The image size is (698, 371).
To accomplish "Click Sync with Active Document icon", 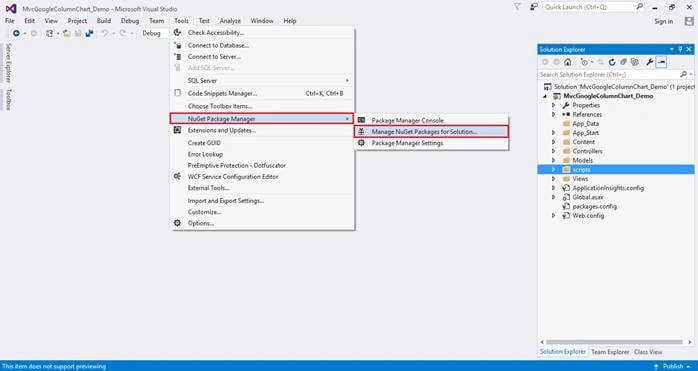I will click(x=601, y=62).
